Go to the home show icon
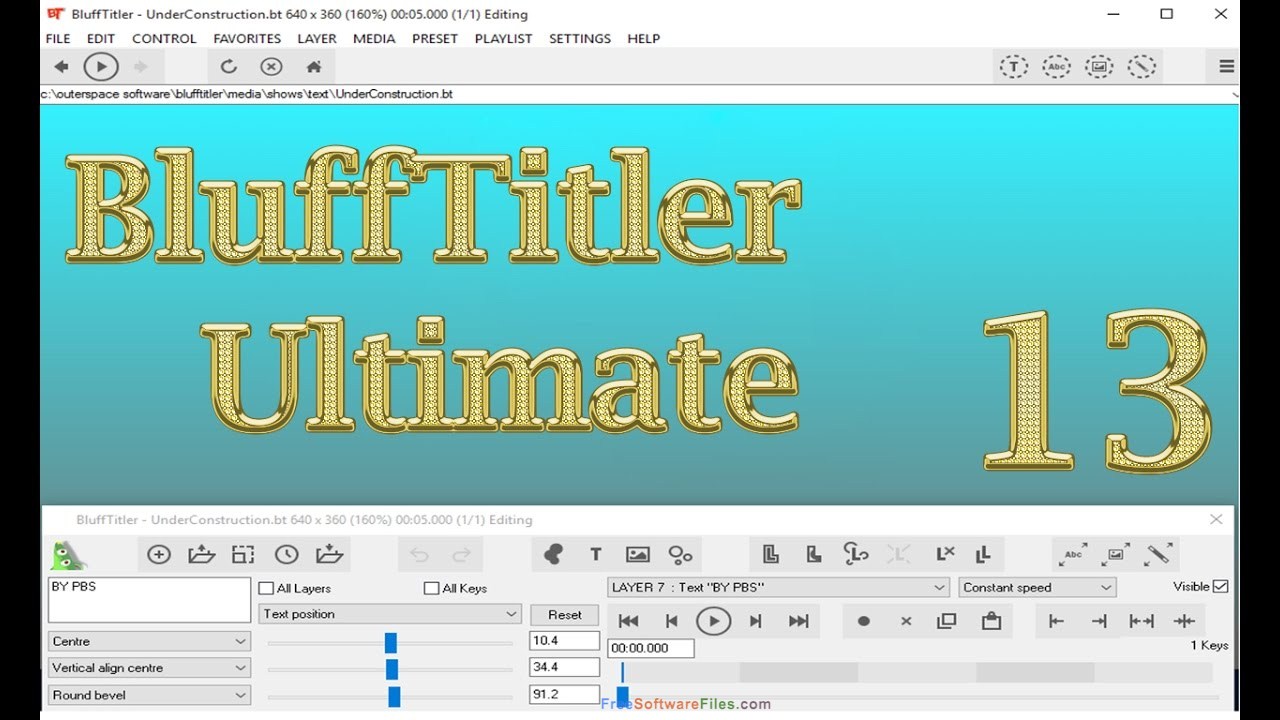 click(x=314, y=67)
